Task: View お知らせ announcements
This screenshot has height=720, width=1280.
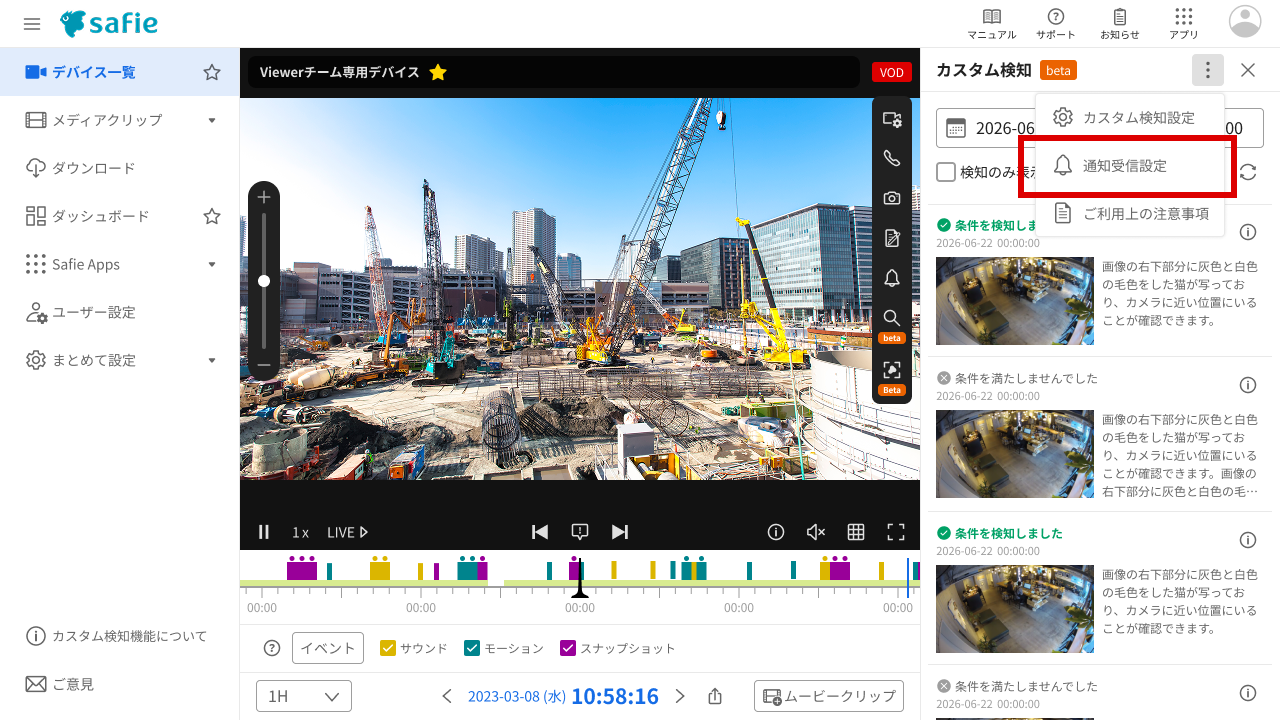Action: click(1120, 24)
